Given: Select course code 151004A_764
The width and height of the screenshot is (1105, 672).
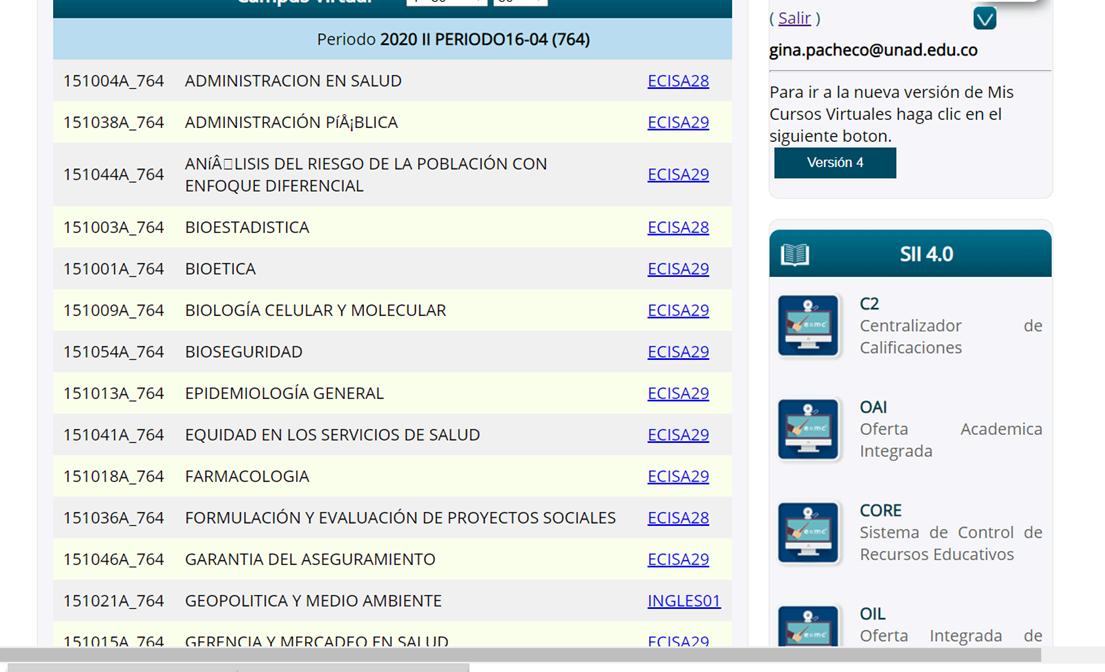Looking at the screenshot, I should (x=113, y=81).
